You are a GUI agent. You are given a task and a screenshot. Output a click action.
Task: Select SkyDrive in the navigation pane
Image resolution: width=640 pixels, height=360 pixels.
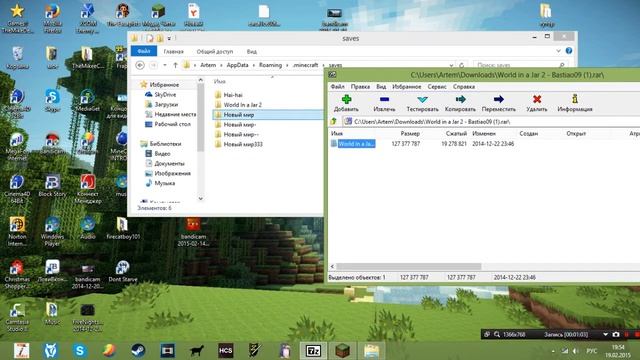tap(165, 94)
